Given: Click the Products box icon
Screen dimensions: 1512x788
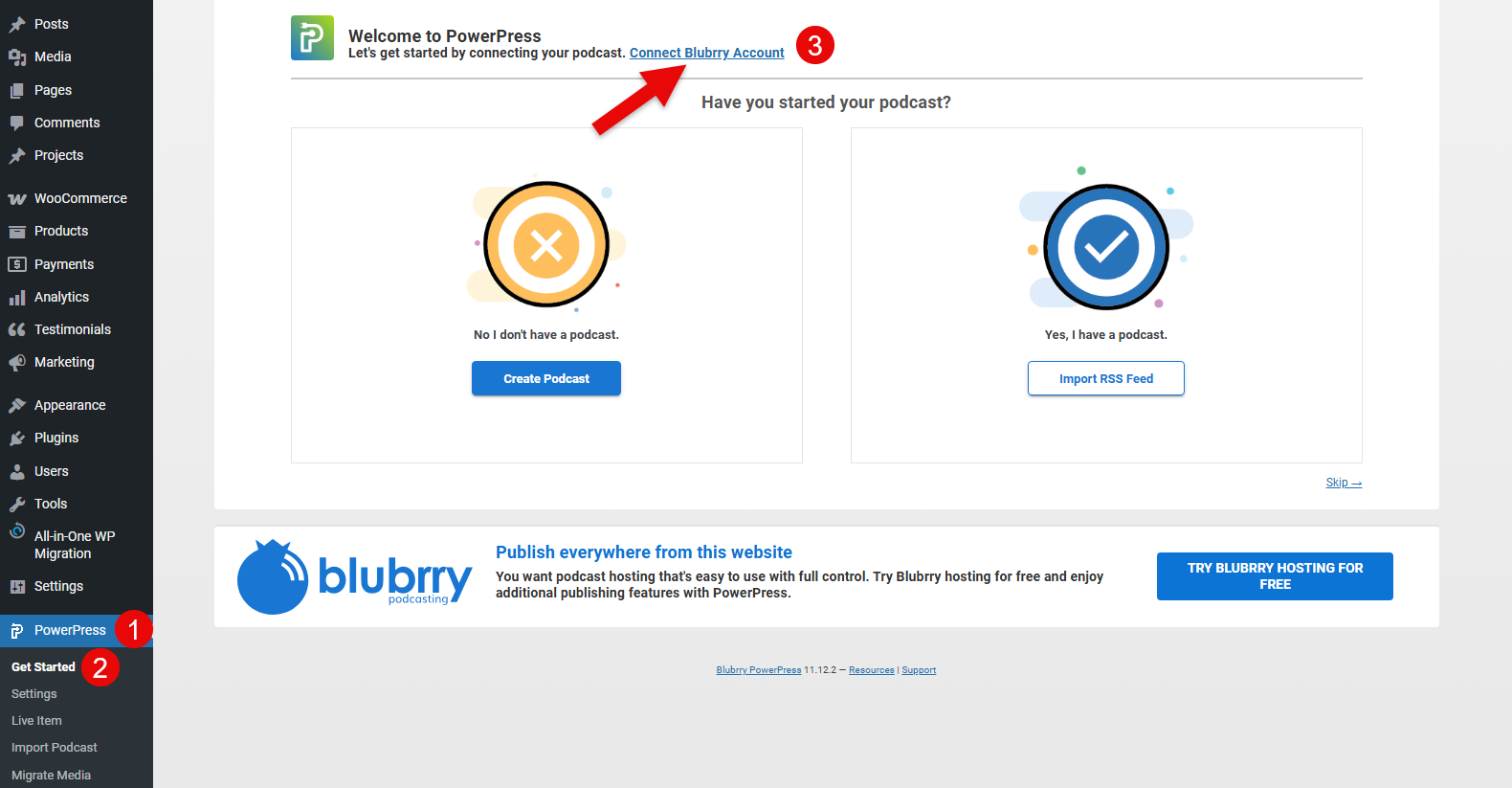Looking at the screenshot, I should (17, 232).
